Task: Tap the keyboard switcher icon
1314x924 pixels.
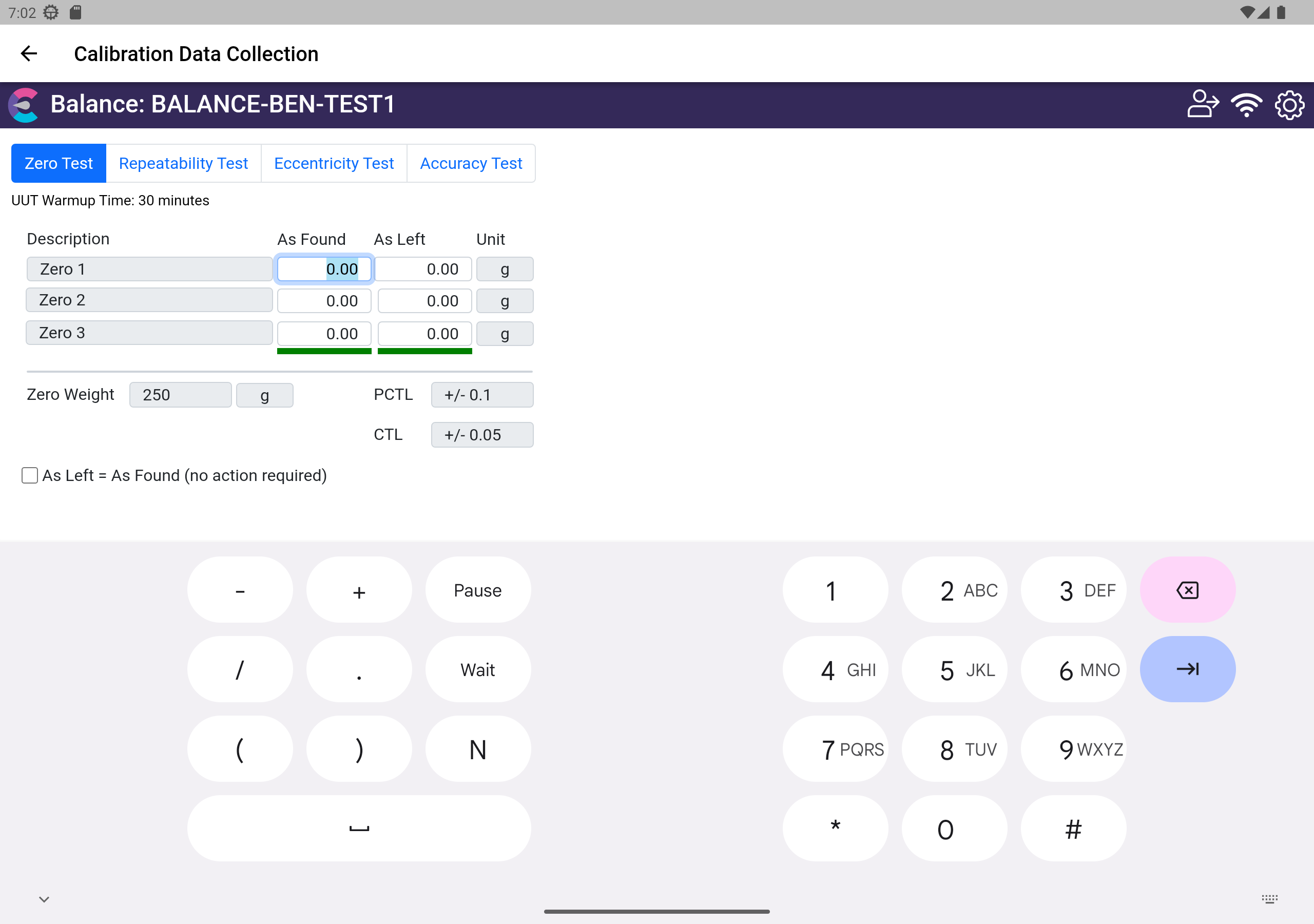Action: pos(1269,899)
